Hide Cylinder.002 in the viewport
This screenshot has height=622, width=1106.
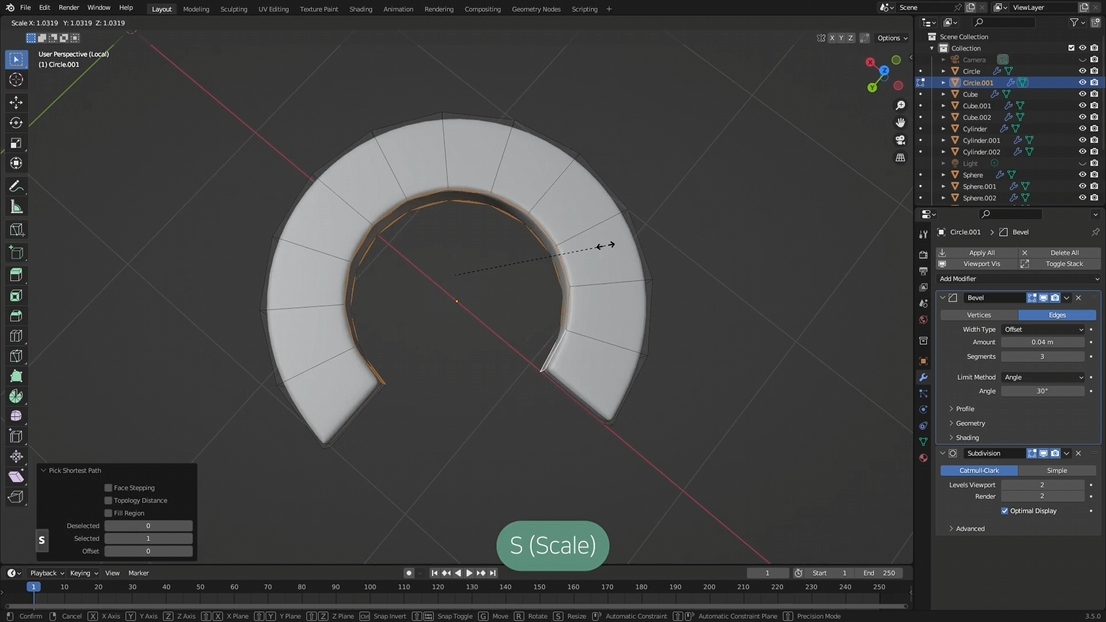(x=1082, y=152)
